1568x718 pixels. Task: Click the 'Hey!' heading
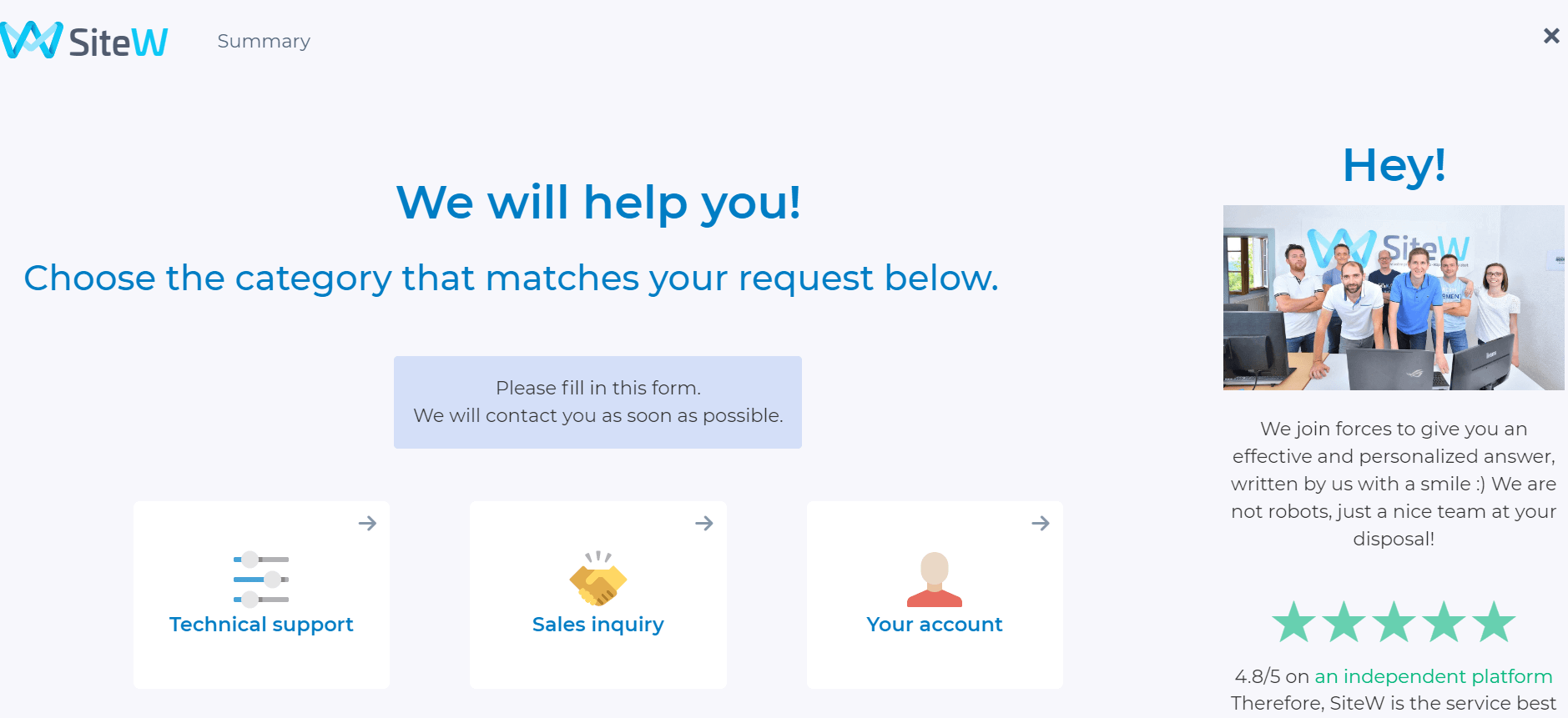coord(1394,165)
